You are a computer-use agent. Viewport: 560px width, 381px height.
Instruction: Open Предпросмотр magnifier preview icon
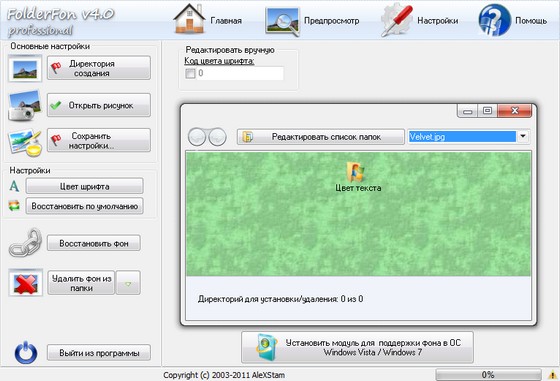282,21
